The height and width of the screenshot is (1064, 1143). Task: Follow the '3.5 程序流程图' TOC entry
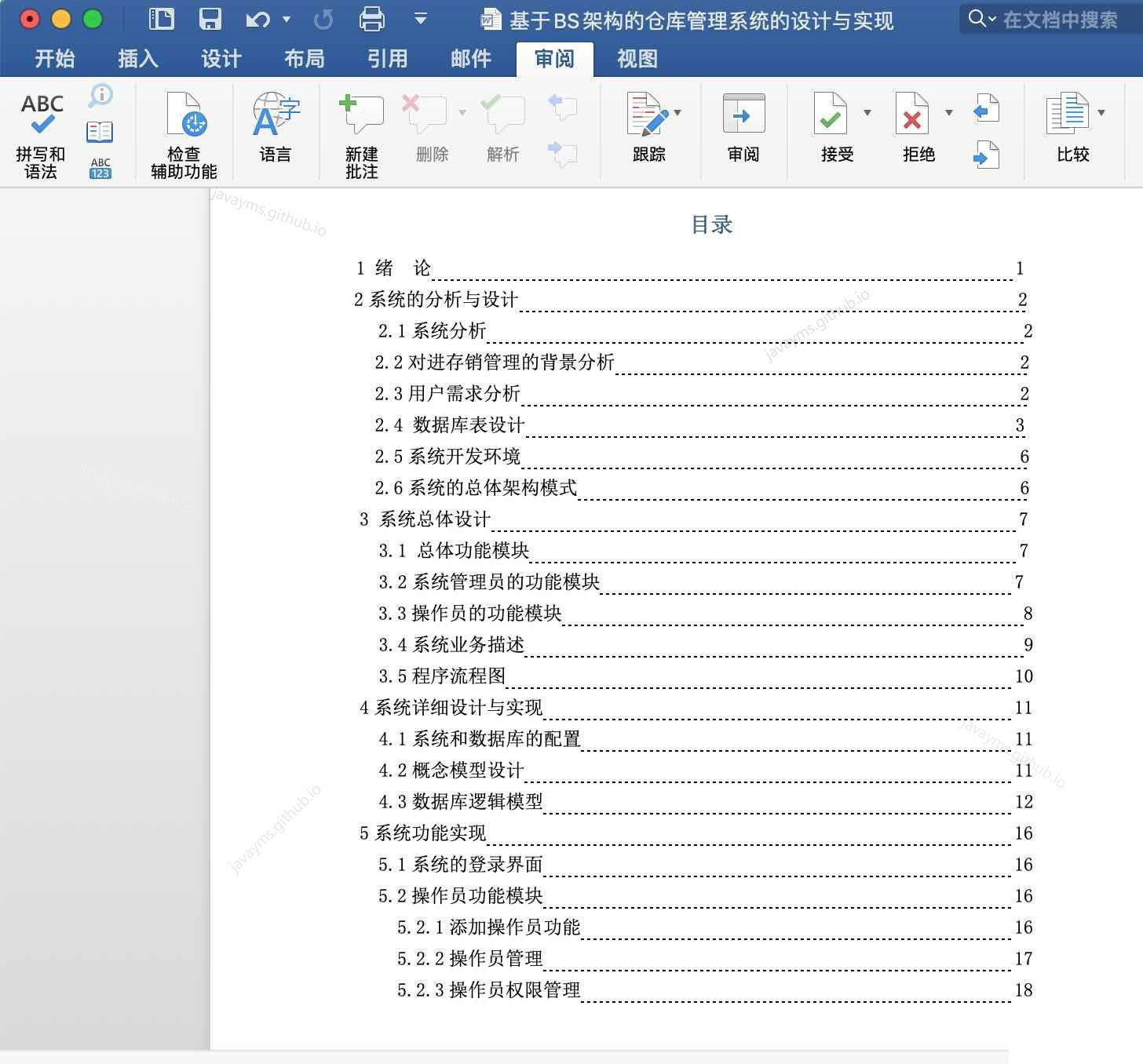tap(706, 676)
